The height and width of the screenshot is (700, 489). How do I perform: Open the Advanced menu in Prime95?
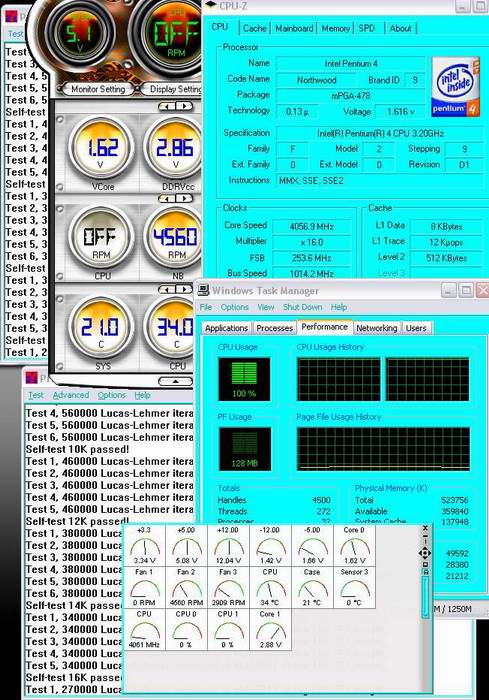pos(71,395)
